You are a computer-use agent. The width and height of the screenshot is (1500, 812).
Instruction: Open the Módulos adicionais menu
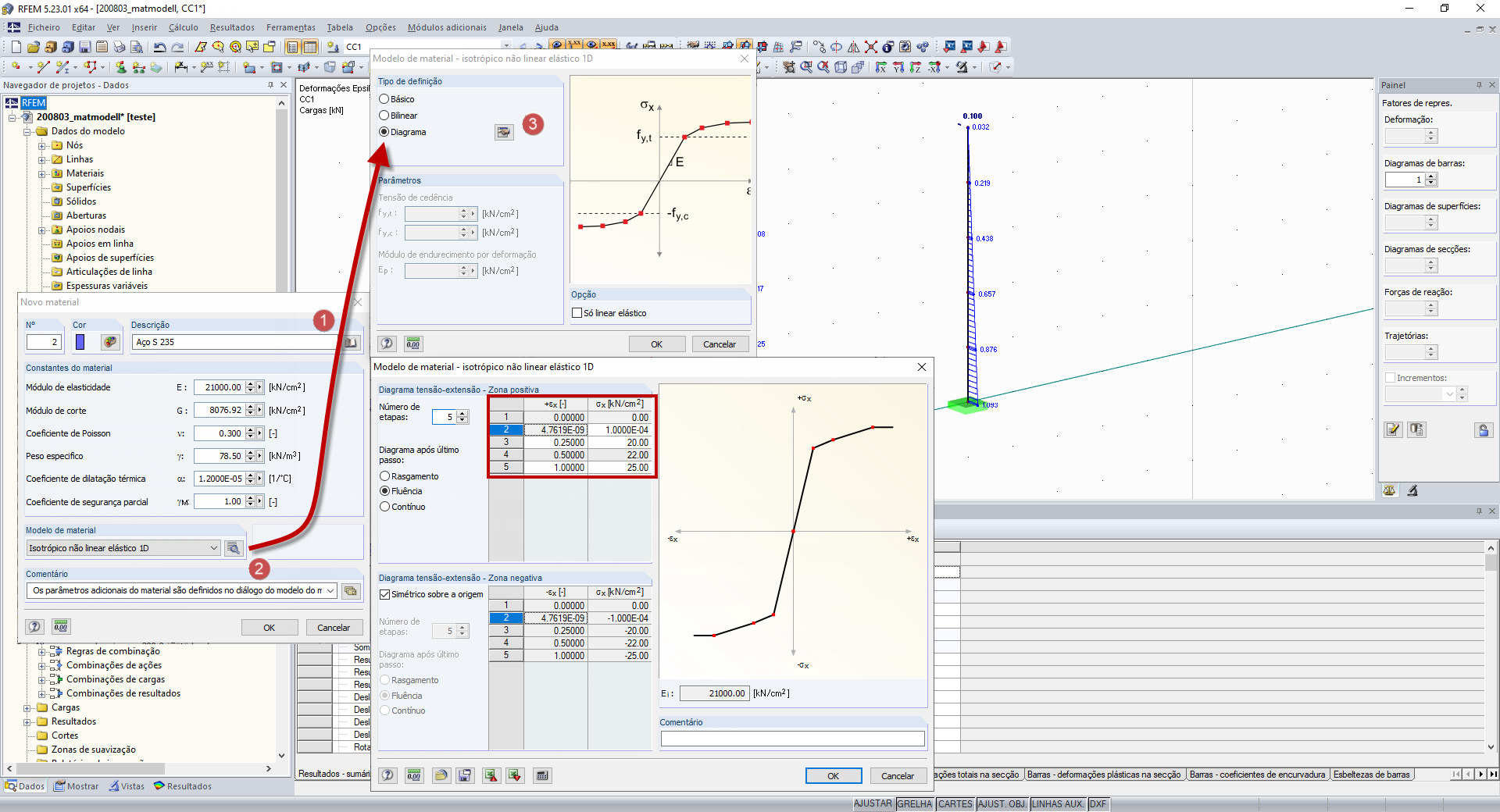[447, 27]
